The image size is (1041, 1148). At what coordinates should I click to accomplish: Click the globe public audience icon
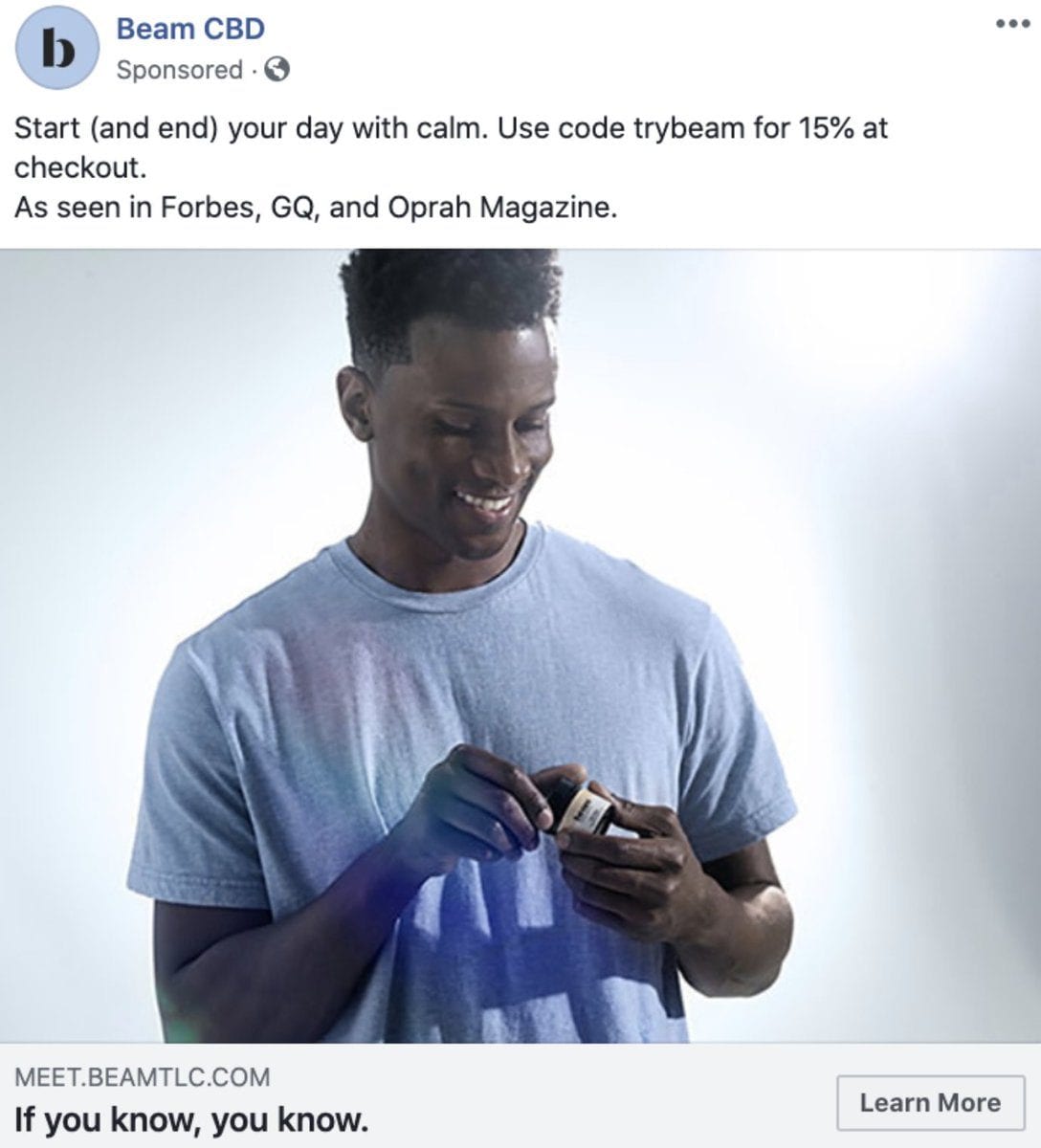(277, 69)
